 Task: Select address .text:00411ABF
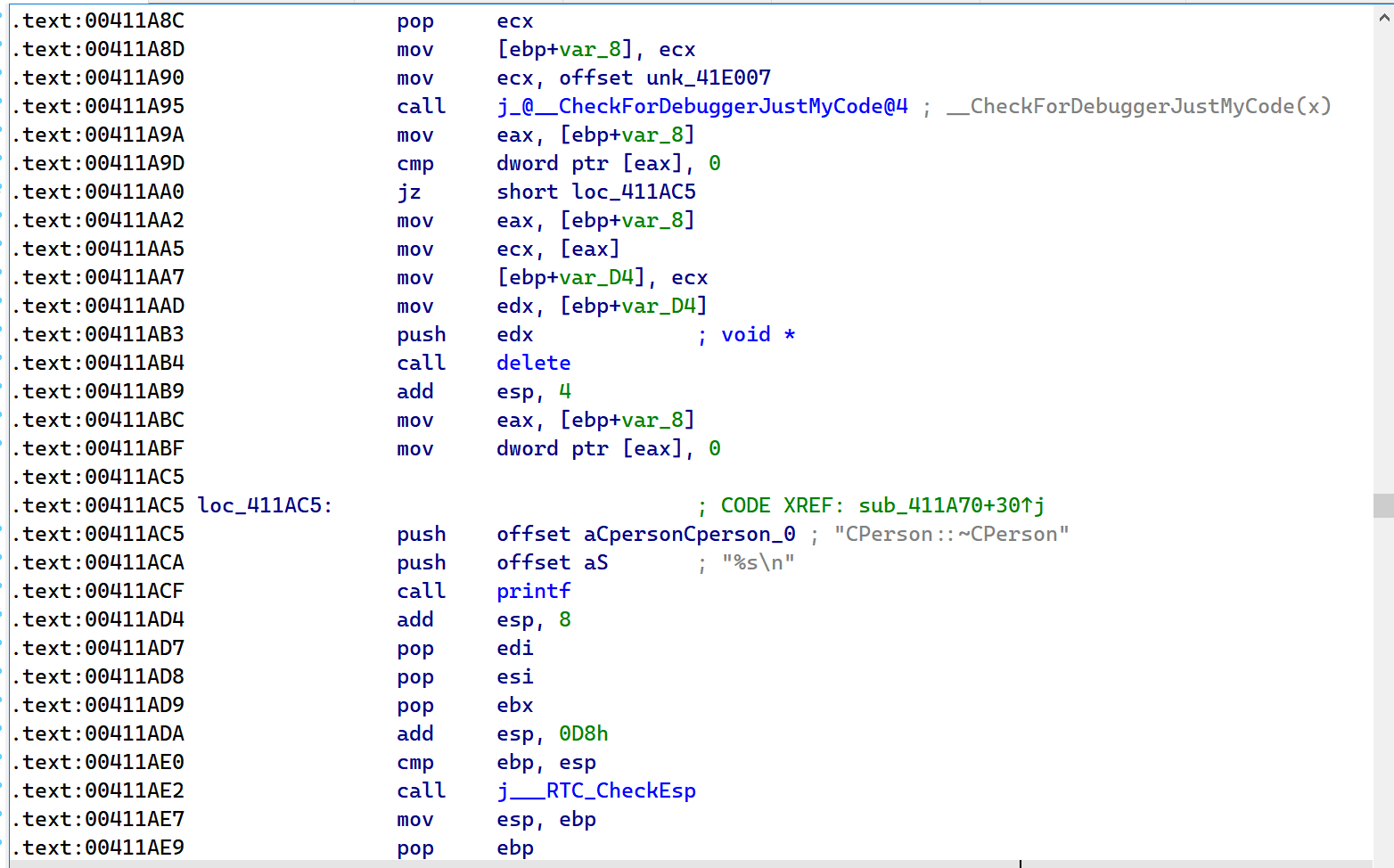(98, 448)
